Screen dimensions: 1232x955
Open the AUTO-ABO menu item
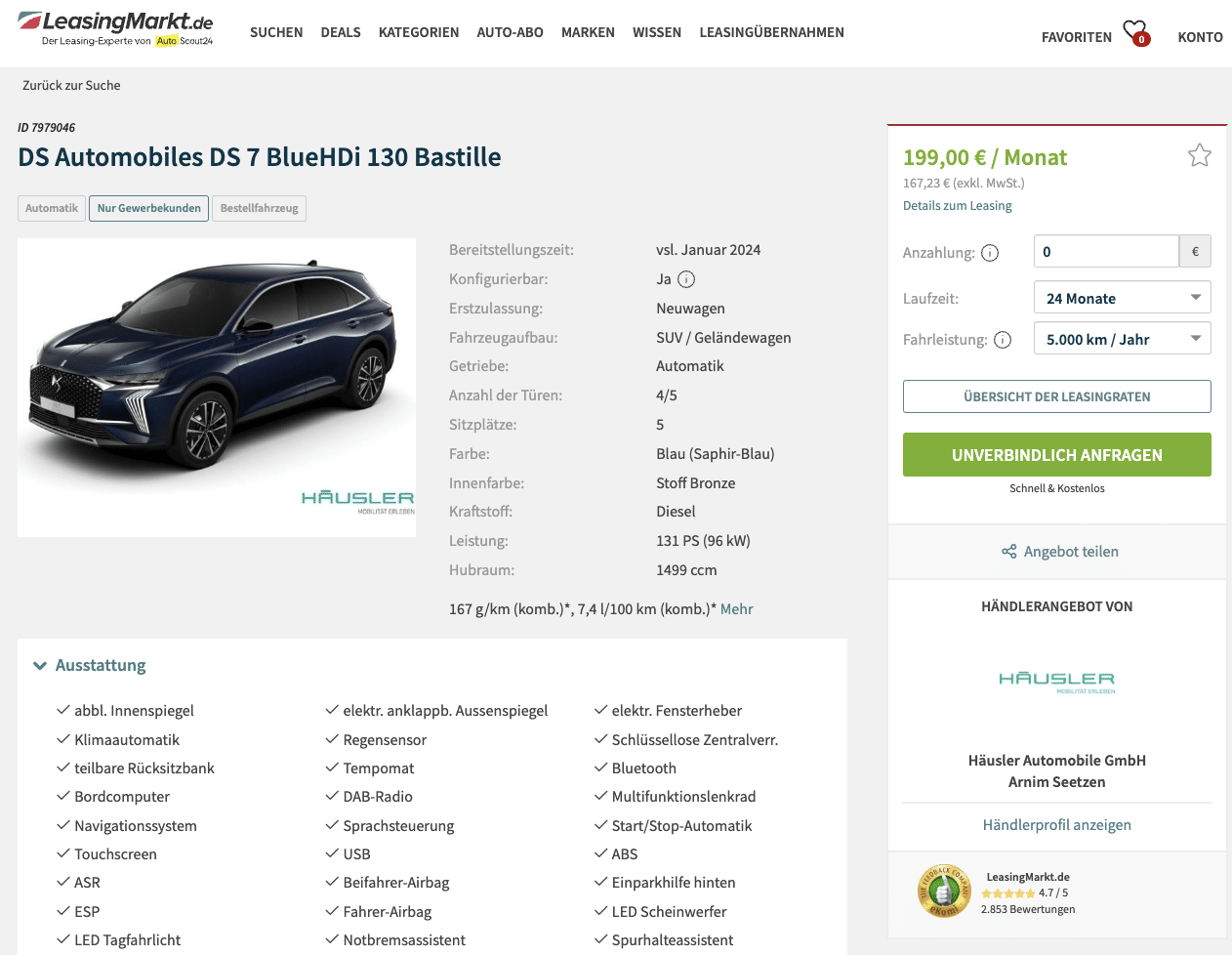(510, 32)
